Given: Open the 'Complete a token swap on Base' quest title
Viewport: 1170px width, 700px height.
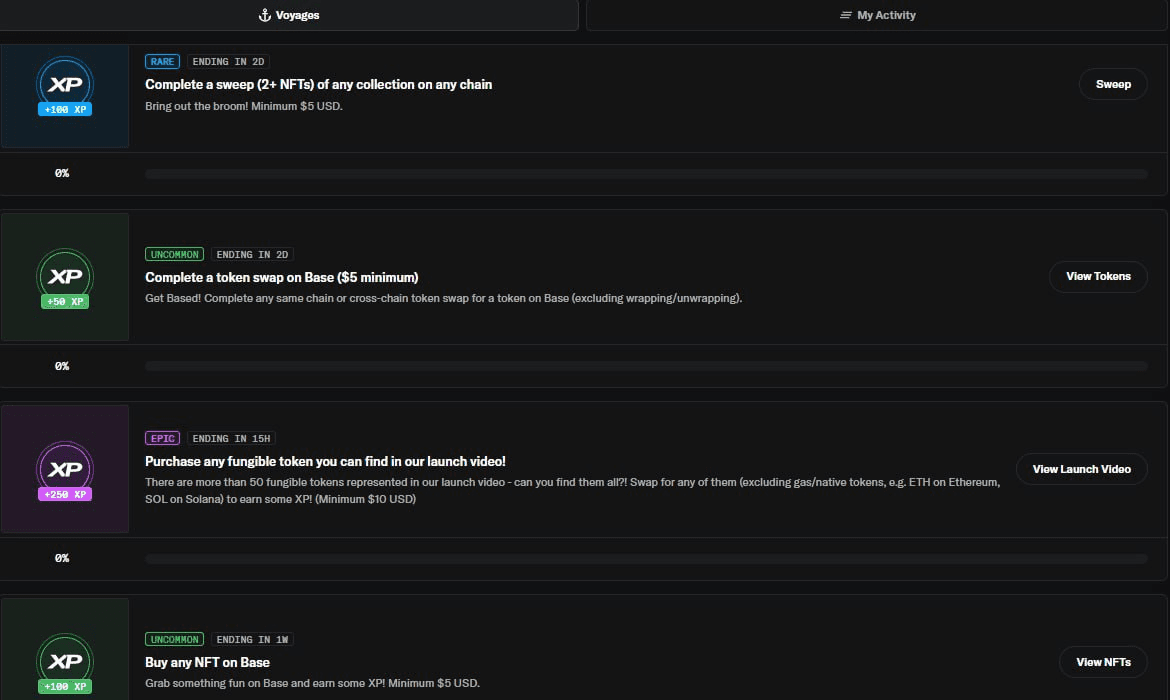Looking at the screenshot, I should click(281, 277).
